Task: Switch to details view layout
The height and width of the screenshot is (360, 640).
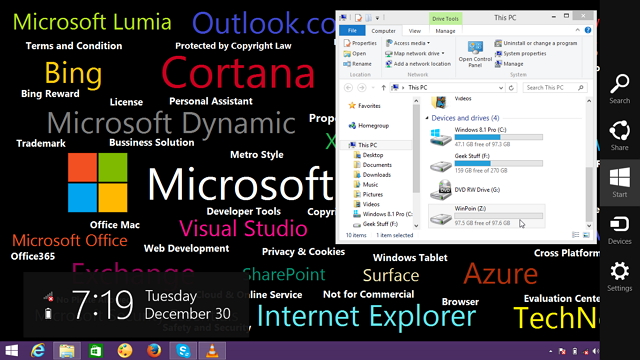Action: tap(576, 235)
